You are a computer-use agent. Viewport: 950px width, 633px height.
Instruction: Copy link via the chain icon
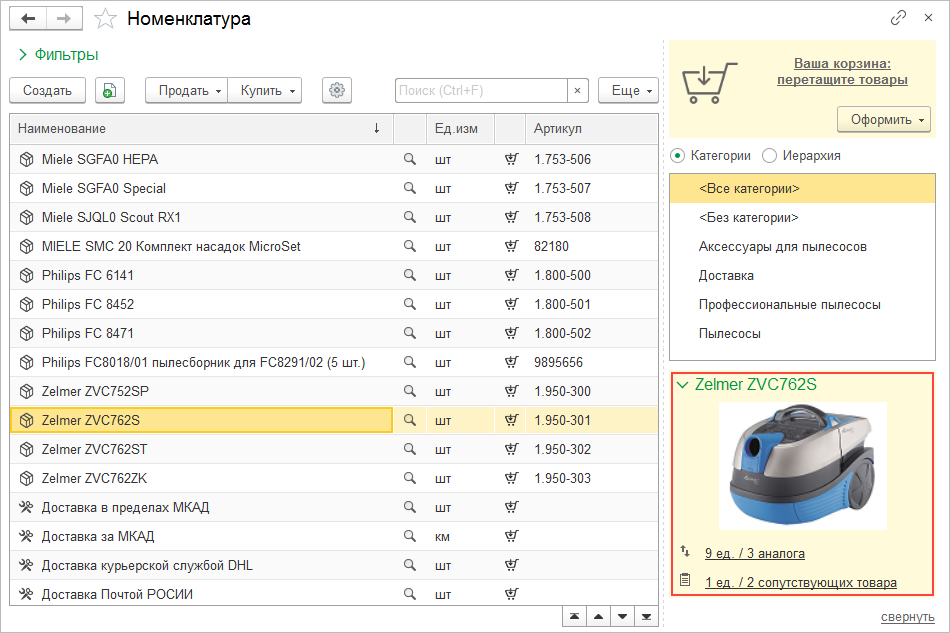point(898,18)
